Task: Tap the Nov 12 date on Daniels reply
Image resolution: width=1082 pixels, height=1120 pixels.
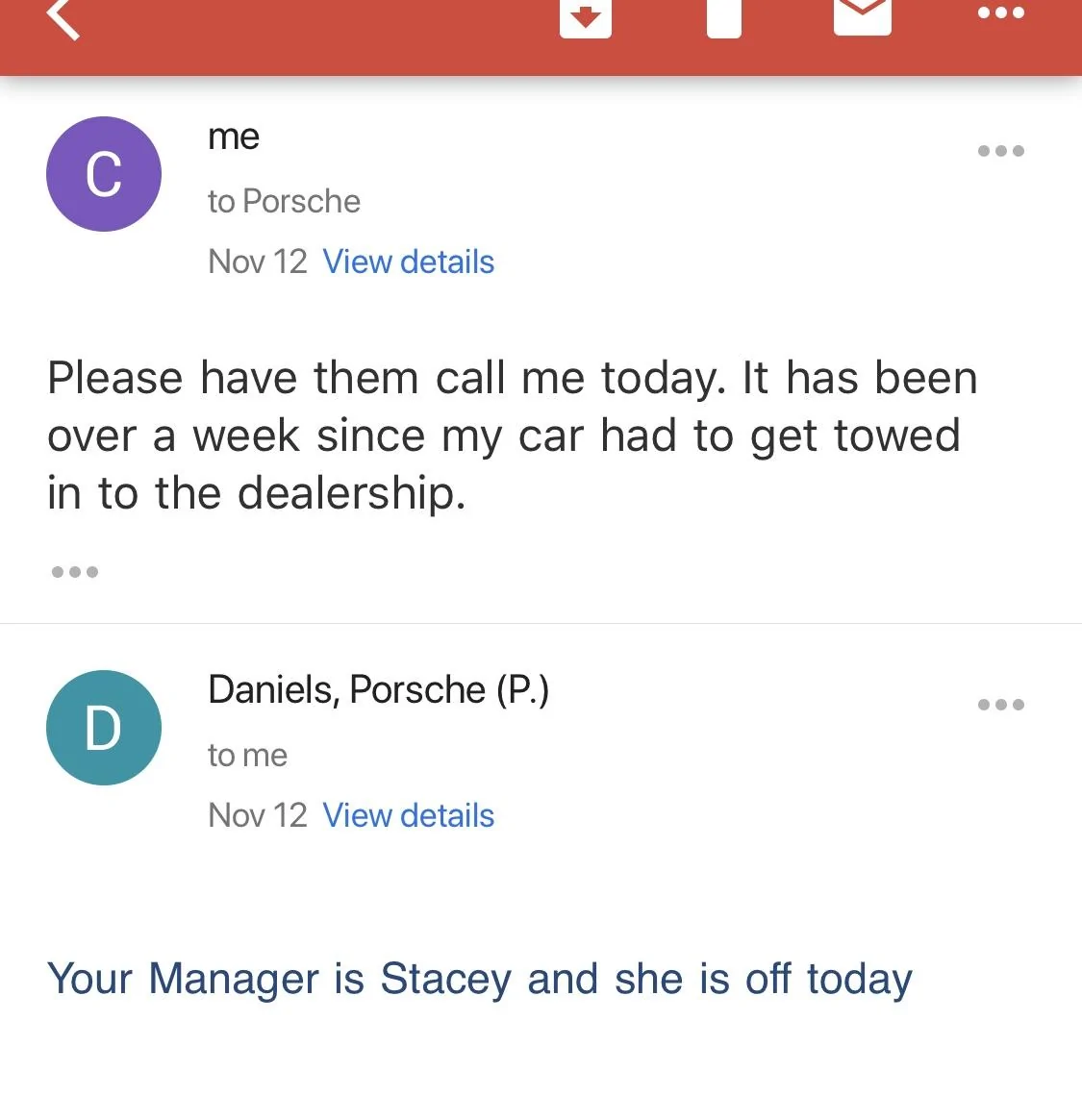Action: (258, 815)
